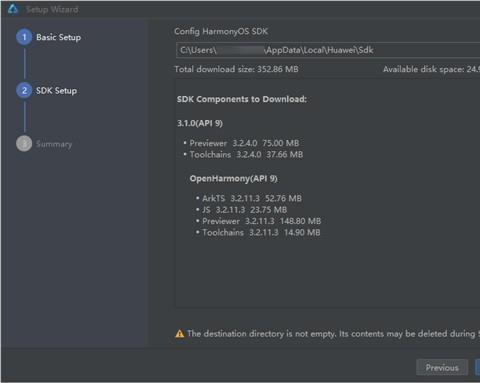Click the Previewer 3.2.4.0 75.00 MB entry
480x383 pixels.
pos(244,143)
